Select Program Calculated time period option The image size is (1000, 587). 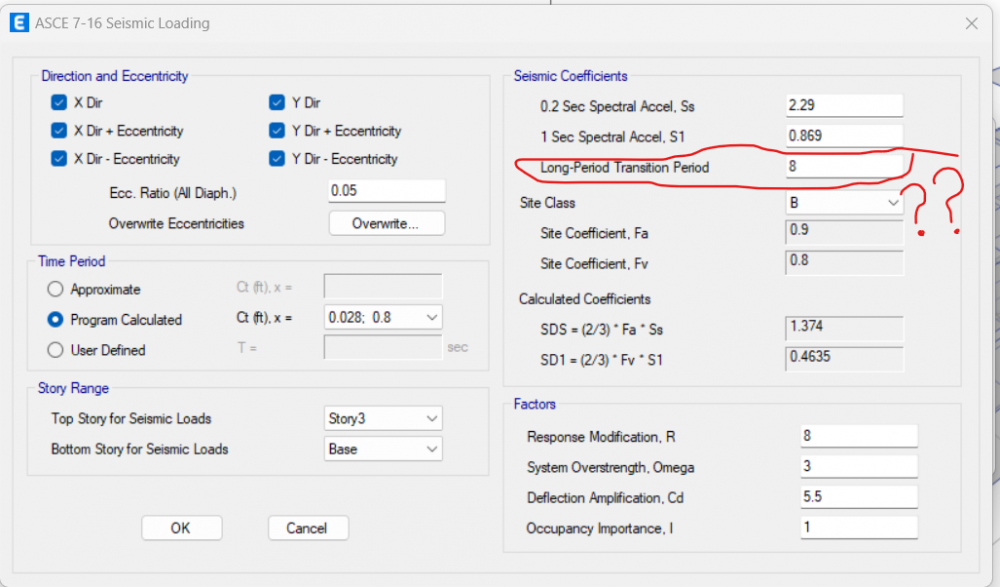(55, 320)
